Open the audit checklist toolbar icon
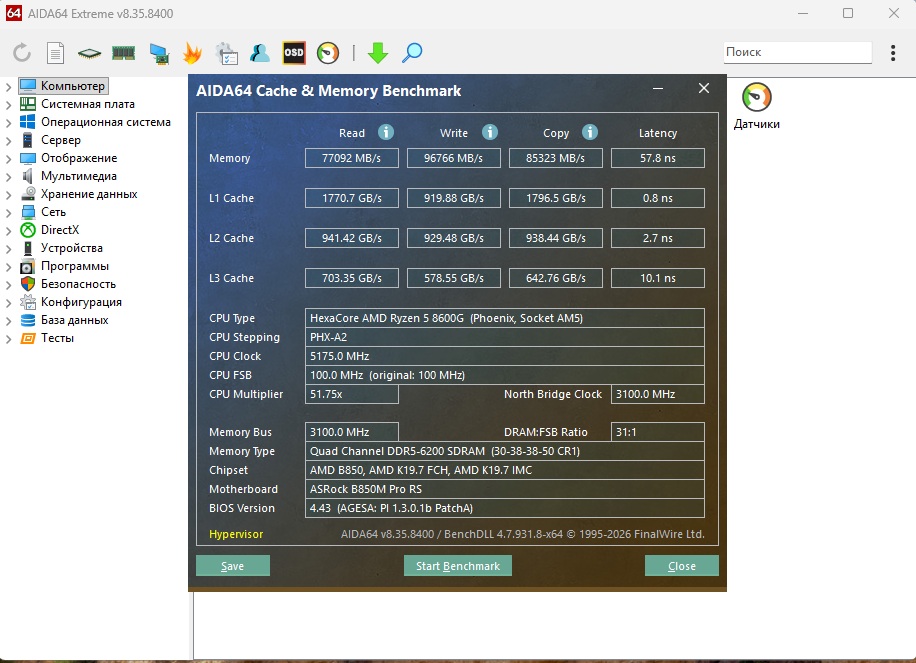 226,53
